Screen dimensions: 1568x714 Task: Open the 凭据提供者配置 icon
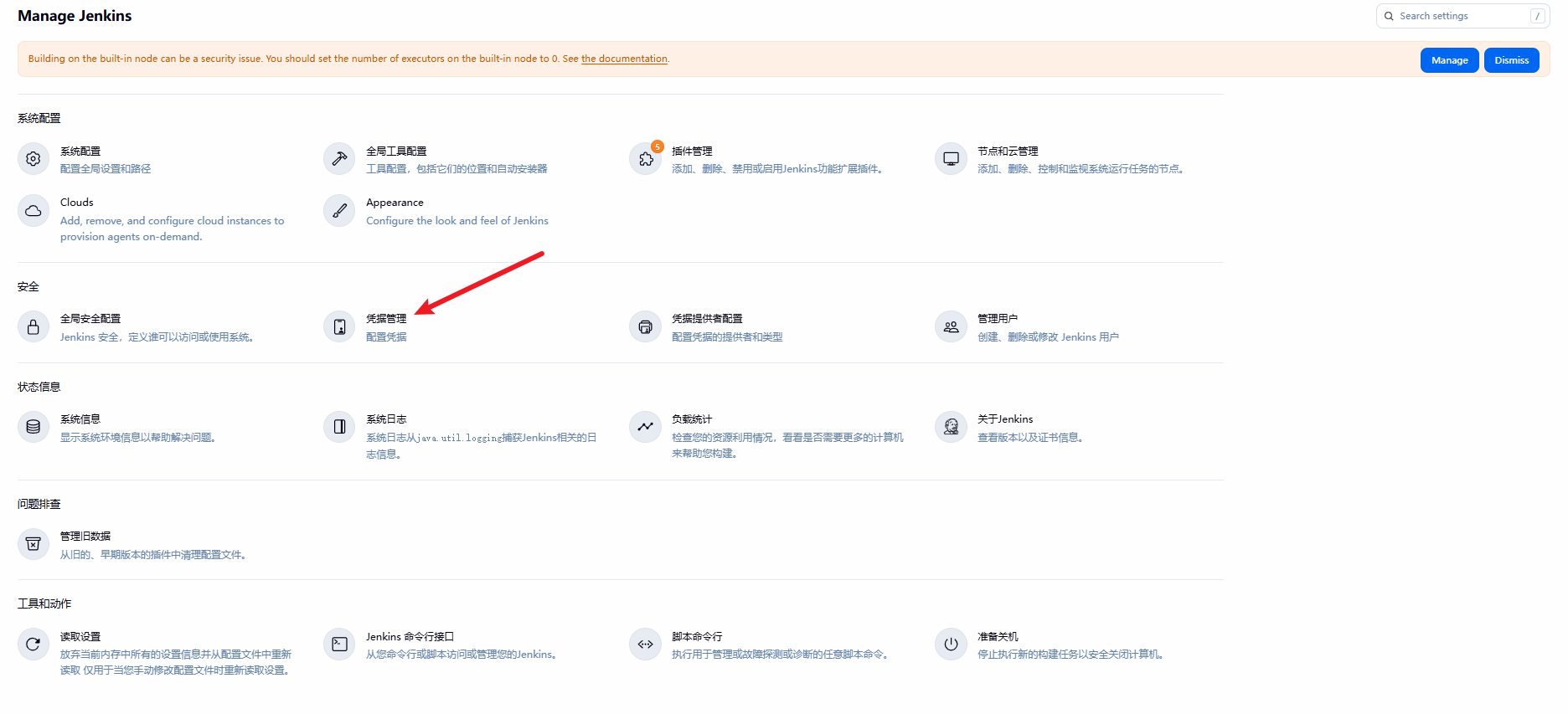[645, 326]
